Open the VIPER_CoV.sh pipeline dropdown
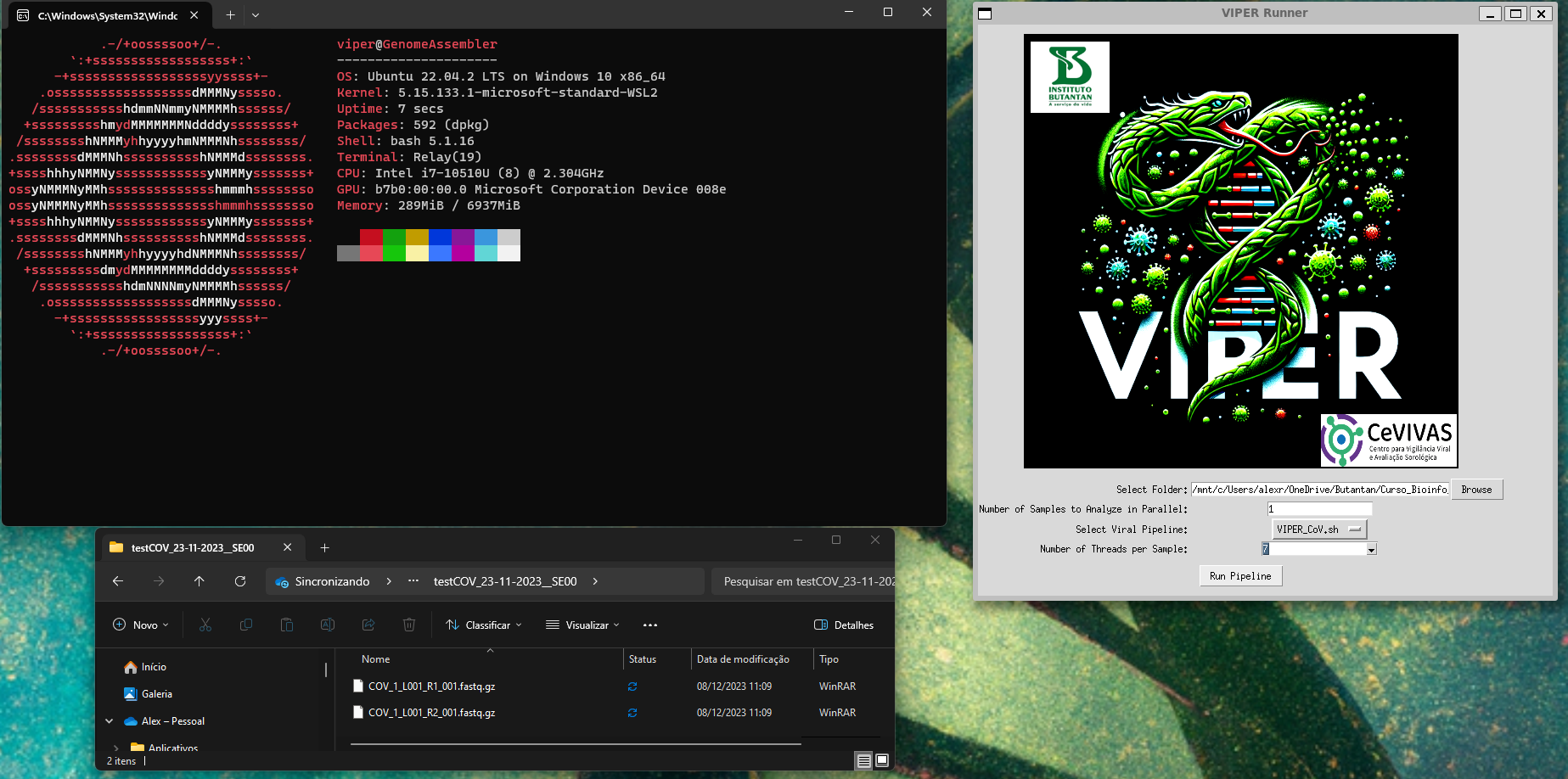This screenshot has height=779, width=1568. (x=1319, y=530)
